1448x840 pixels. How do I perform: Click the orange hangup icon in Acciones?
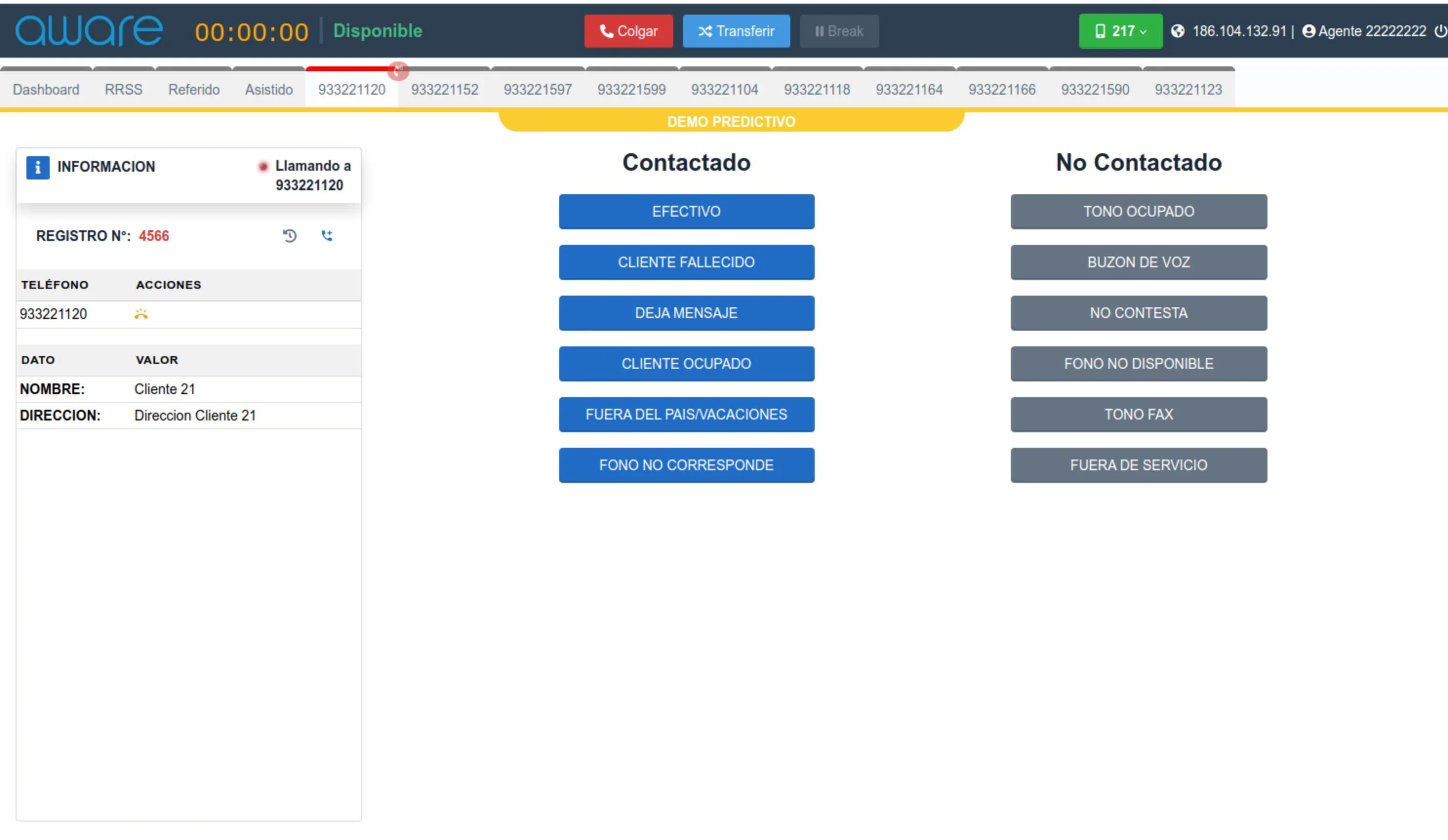point(141,314)
